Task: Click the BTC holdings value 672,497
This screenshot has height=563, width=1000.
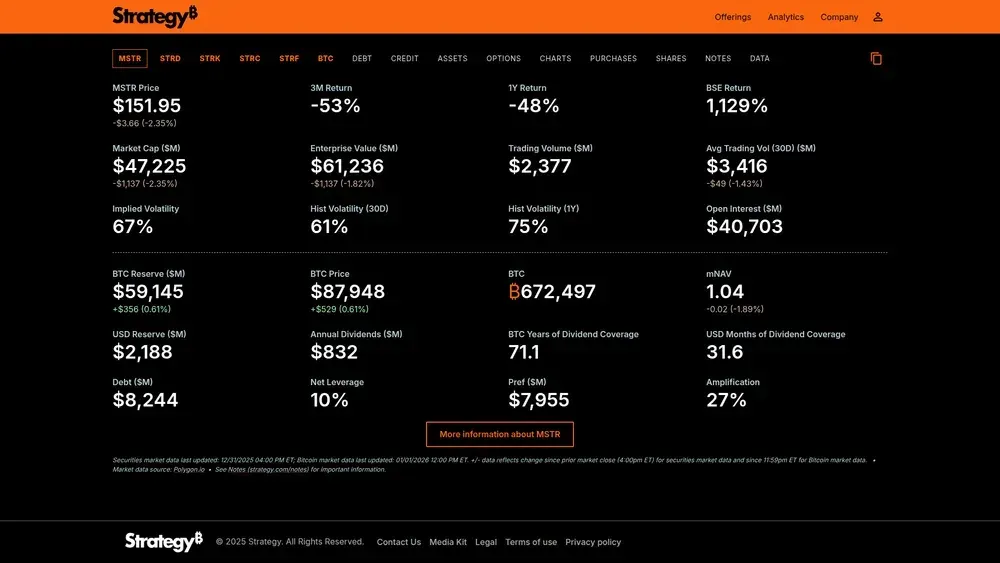Action: pyautogui.click(x=552, y=292)
